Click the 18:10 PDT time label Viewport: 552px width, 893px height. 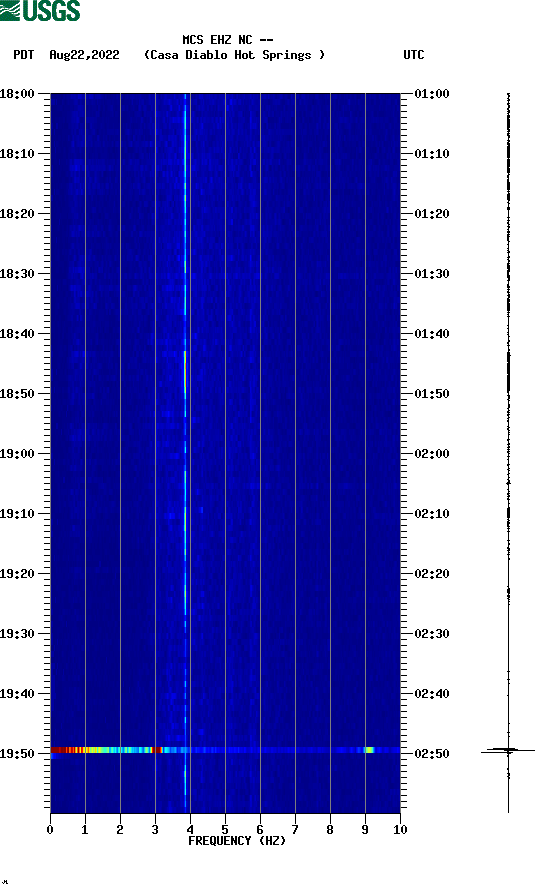(x=17, y=154)
